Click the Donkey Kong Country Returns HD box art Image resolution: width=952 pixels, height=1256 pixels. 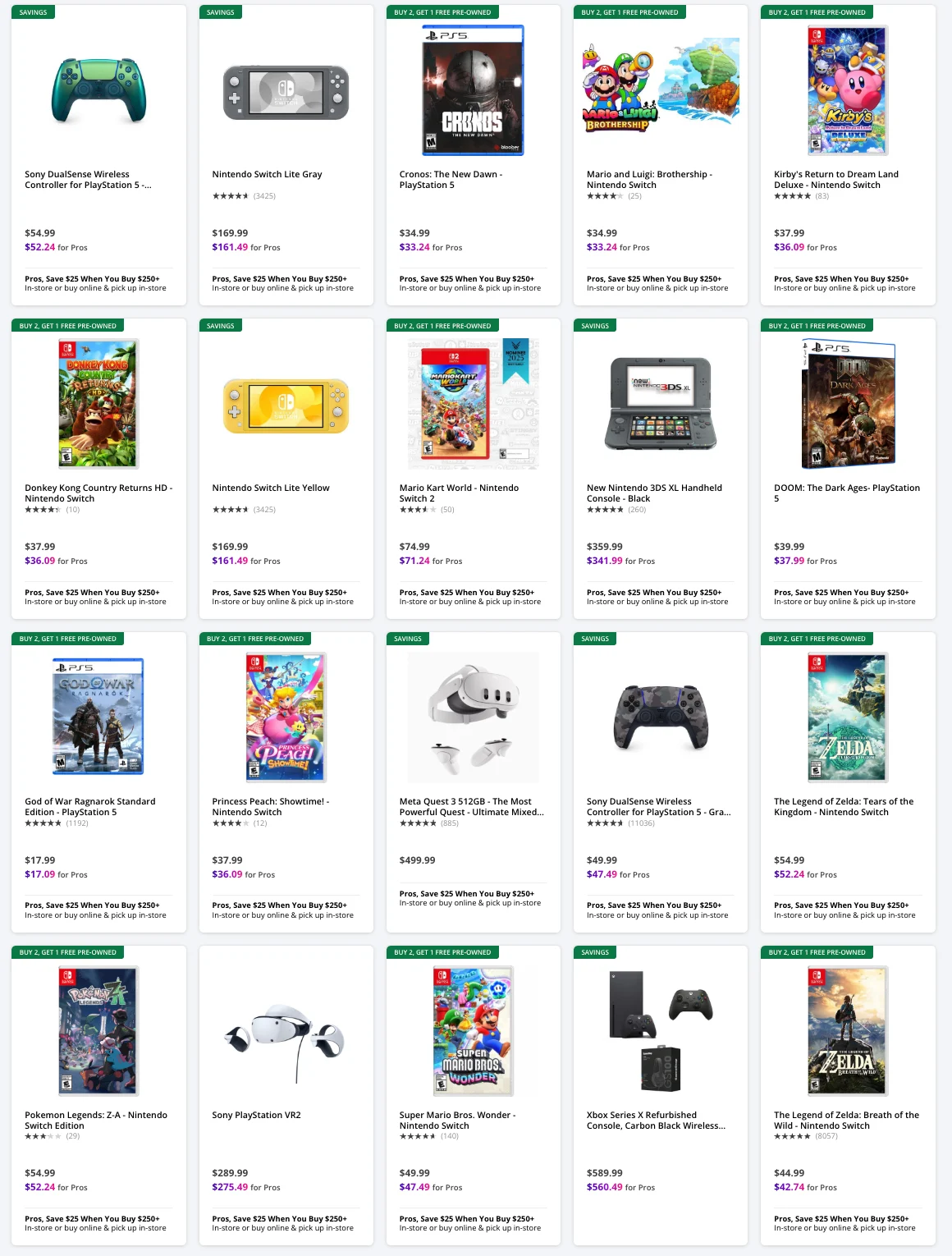coord(98,401)
